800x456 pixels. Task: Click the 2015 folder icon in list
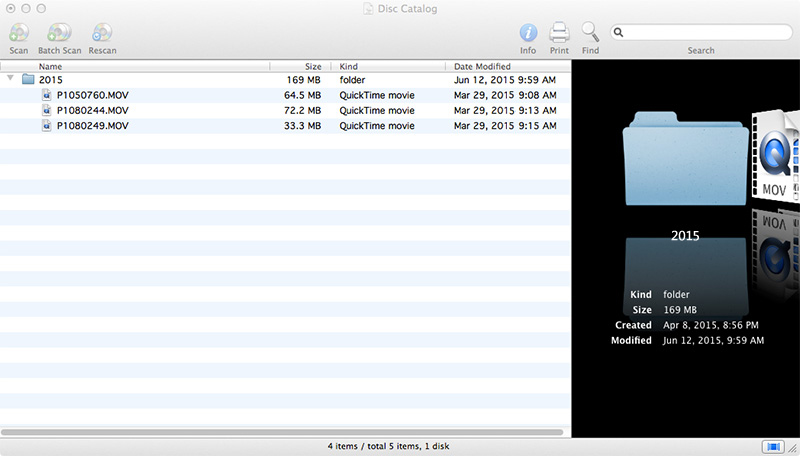click(x=28, y=79)
